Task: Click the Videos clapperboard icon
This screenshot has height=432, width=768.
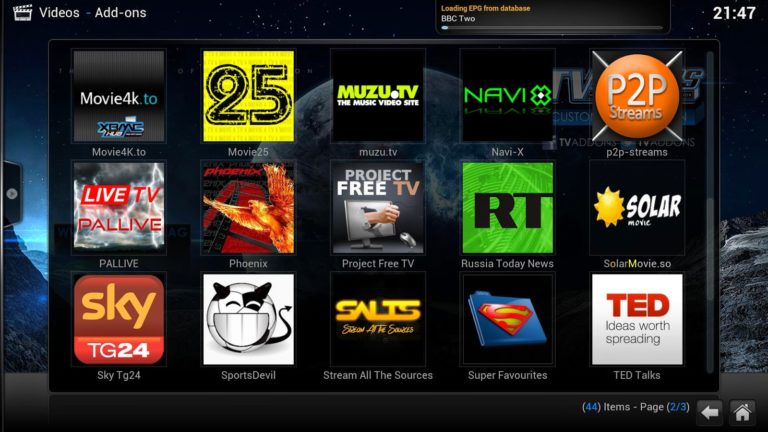Action: click(23, 12)
